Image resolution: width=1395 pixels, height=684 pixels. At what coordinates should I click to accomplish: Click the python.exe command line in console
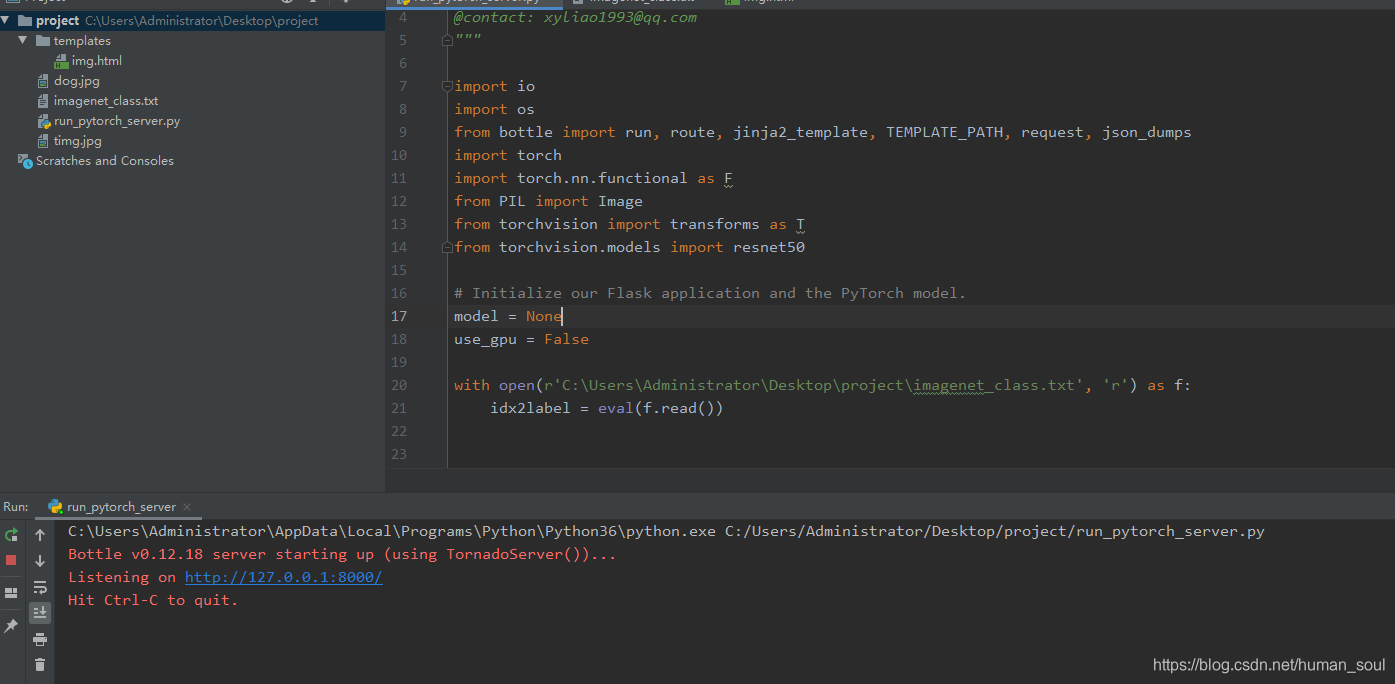(x=666, y=531)
